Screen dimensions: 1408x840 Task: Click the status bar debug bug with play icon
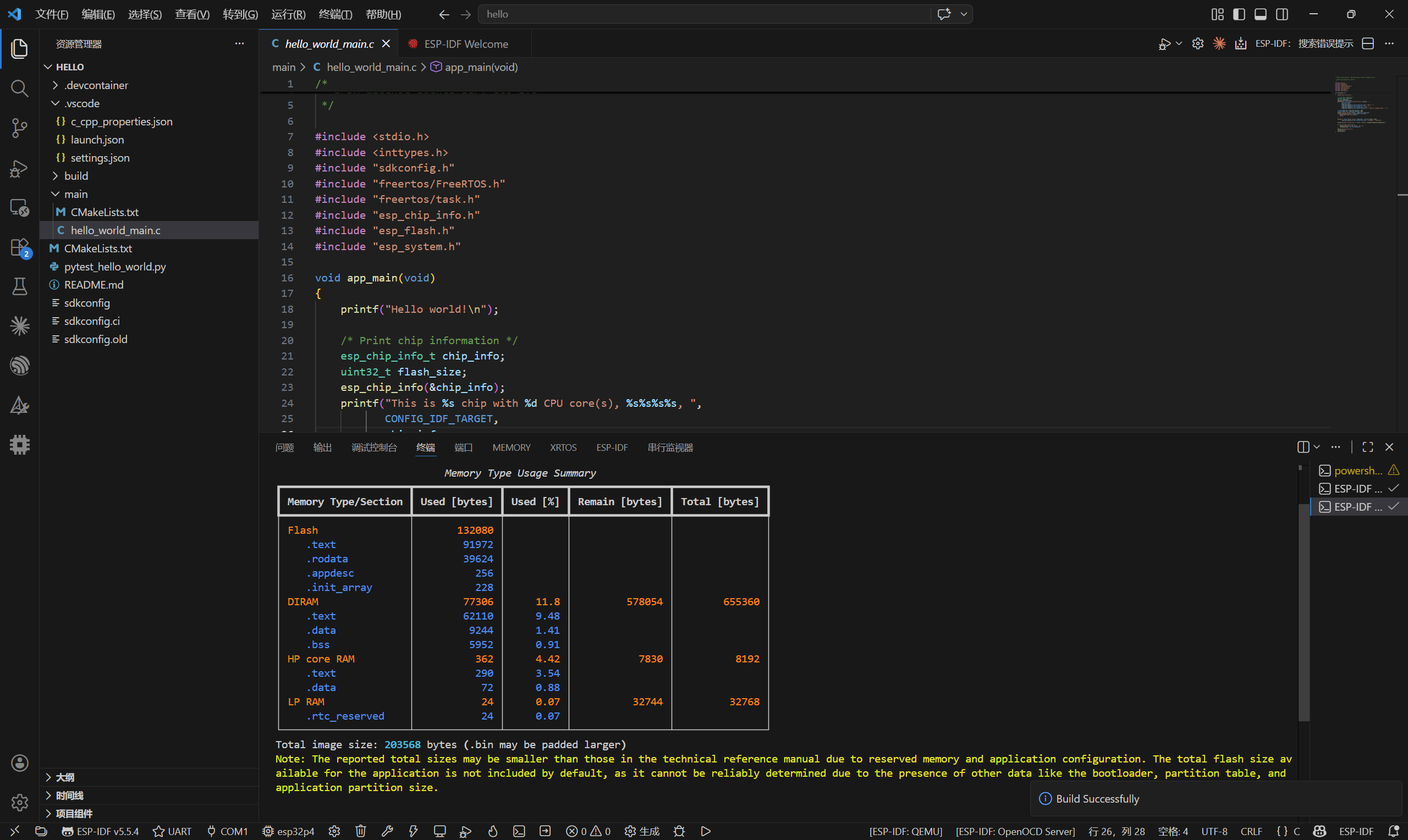pyautogui.click(x=465, y=831)
